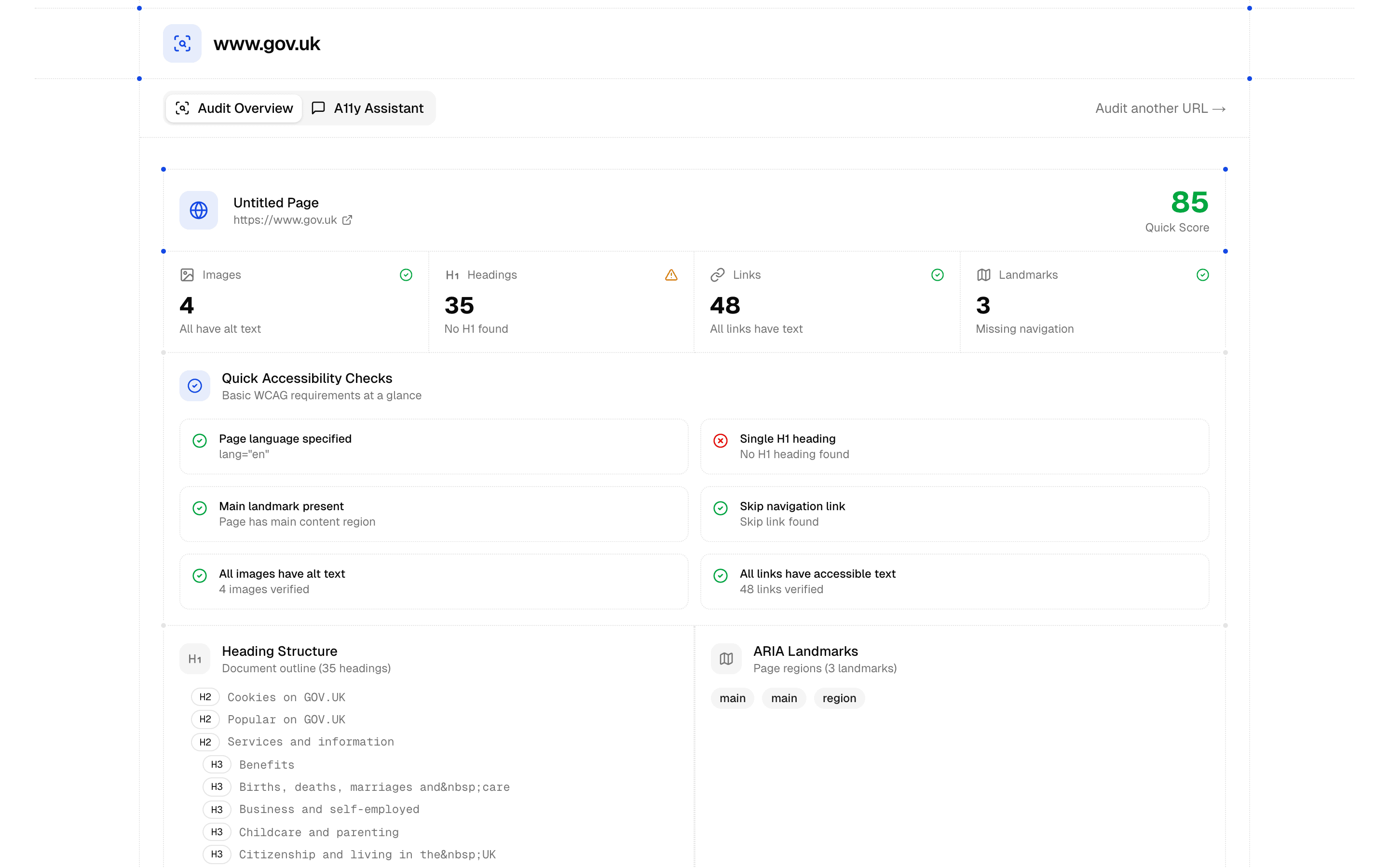Click the Quick Accessibility Checks badge icon
The image size is (1389, 868).
coord(195,385)
